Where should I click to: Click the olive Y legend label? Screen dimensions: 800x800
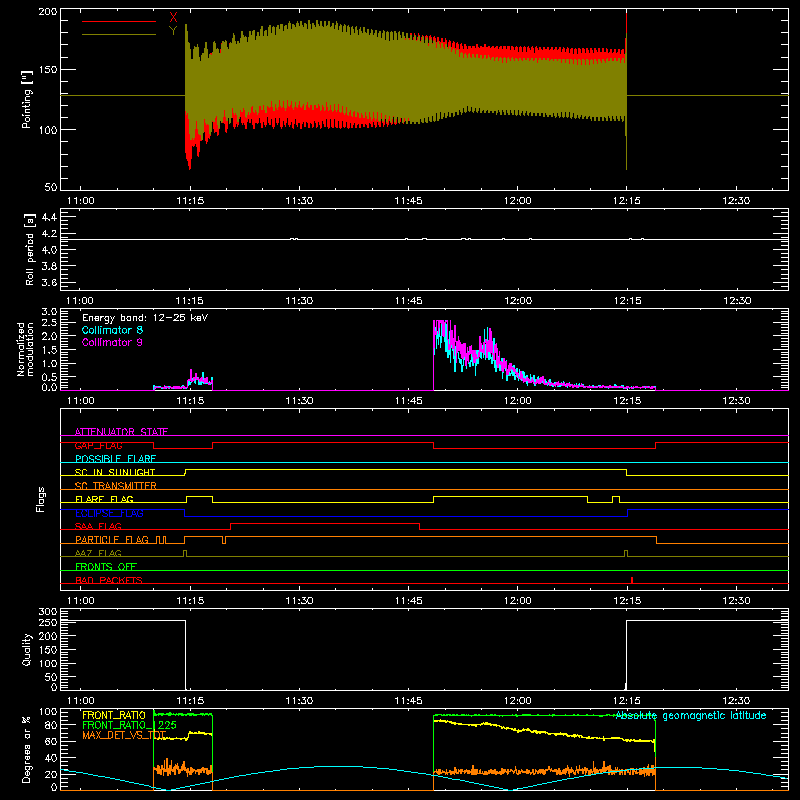click(173, 31)
